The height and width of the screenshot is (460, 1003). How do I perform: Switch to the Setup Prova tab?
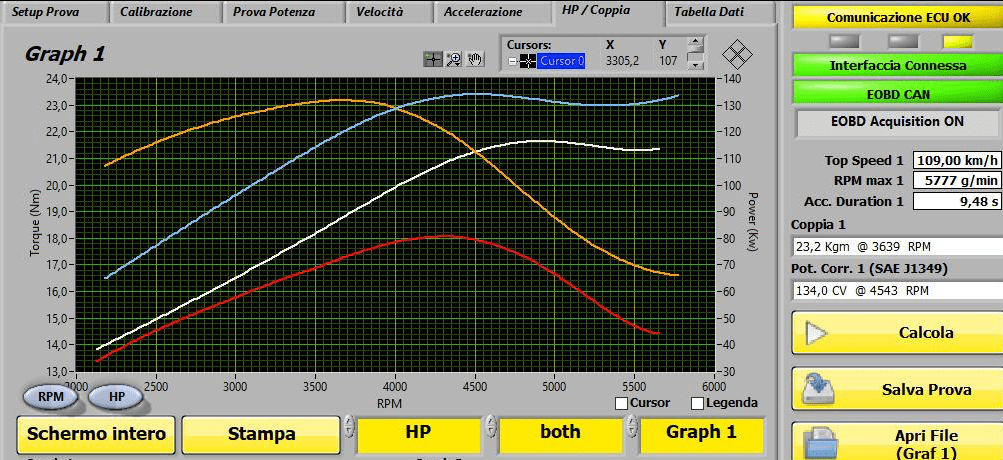point(52,12)
